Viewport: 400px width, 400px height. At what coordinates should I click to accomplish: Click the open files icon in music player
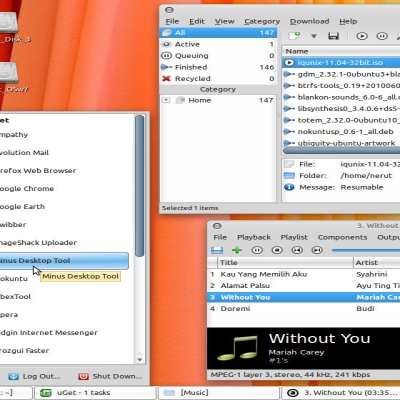click(x=217, y=250)
